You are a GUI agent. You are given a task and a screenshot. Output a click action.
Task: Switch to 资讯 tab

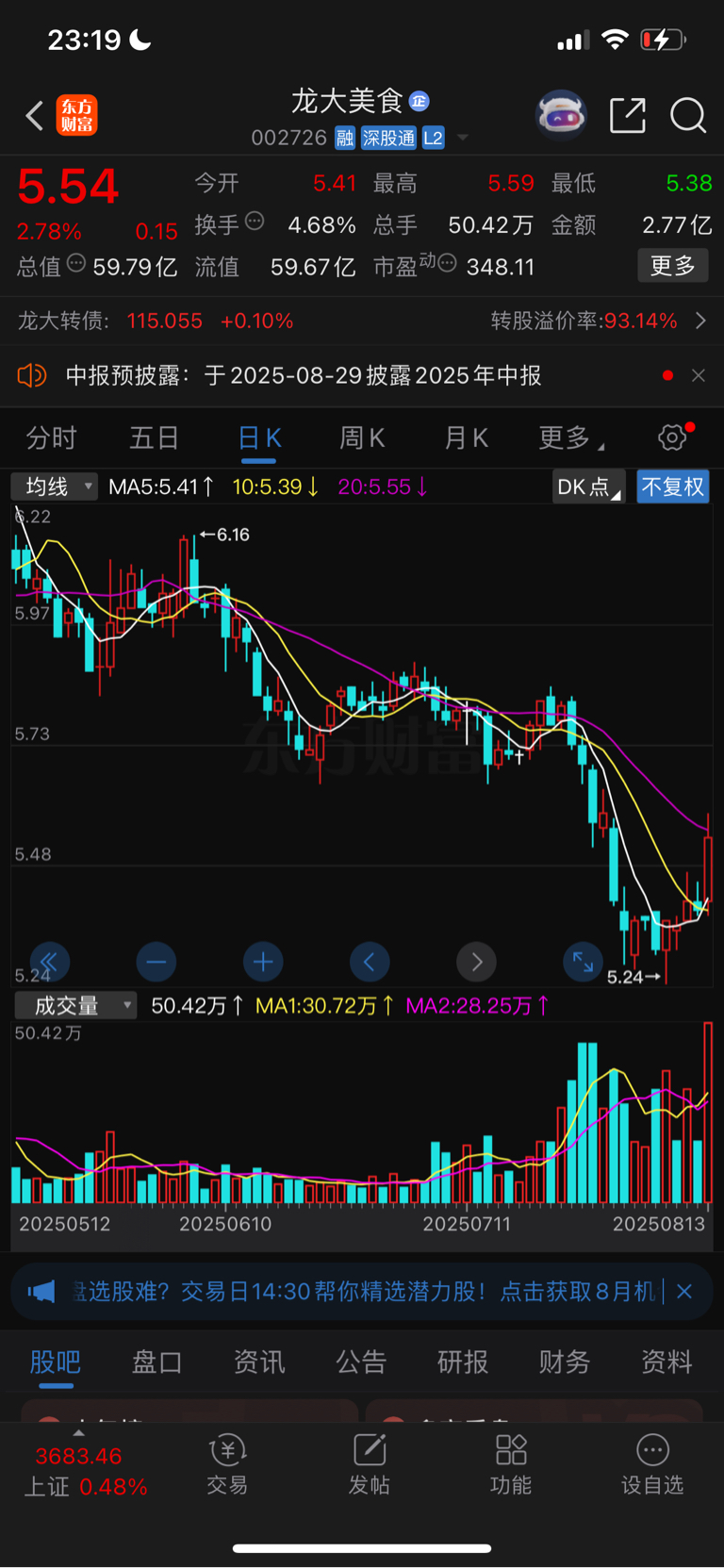(259, 1362)
